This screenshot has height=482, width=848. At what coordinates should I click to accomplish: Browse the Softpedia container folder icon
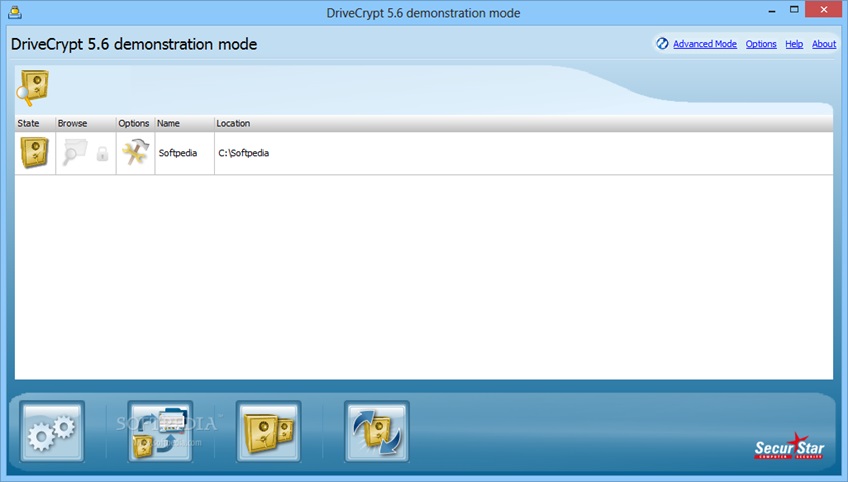point(75,153)
